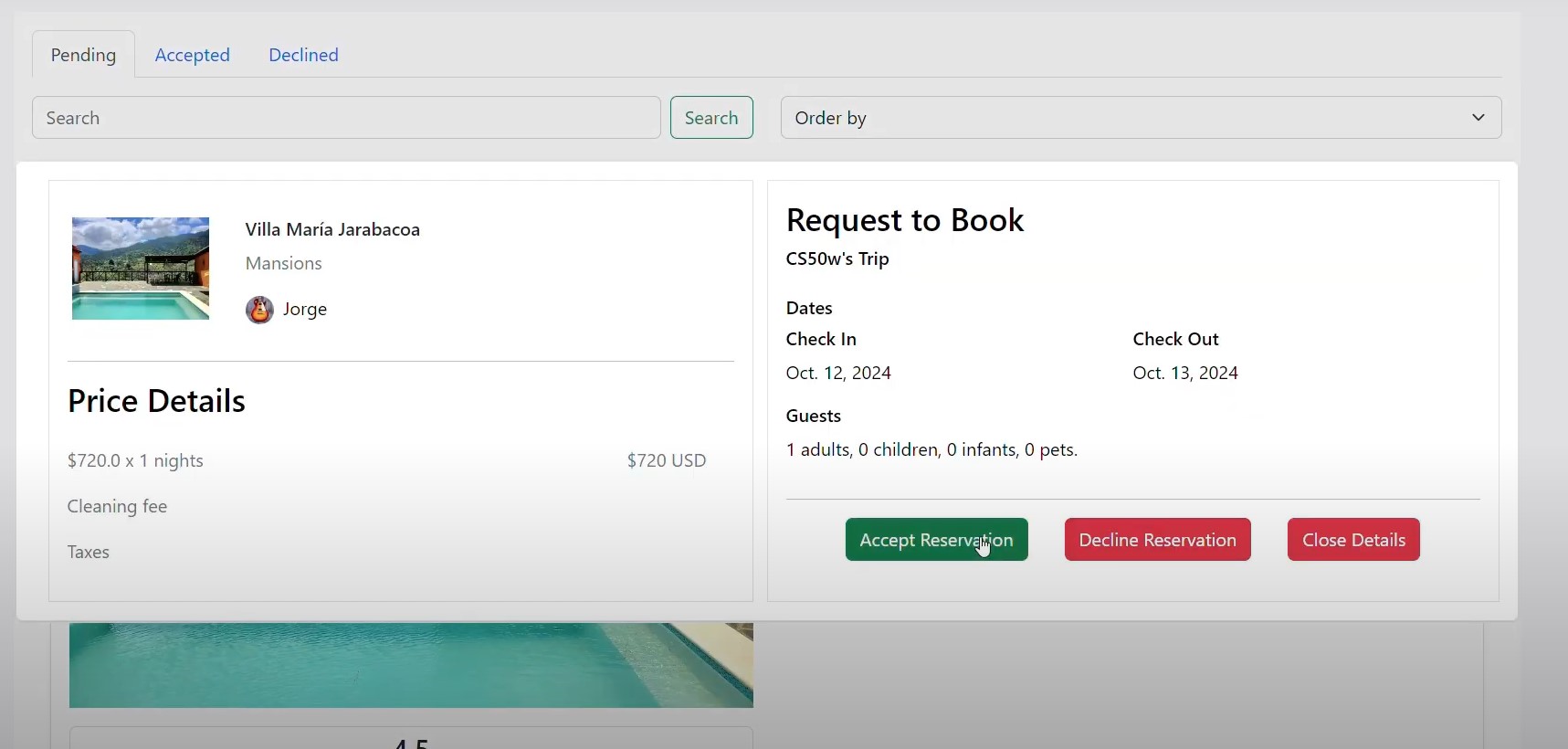Viewport: 1568px width, 749px height.
Task: Click the Order by chevron arrow
Action: 1478,118
